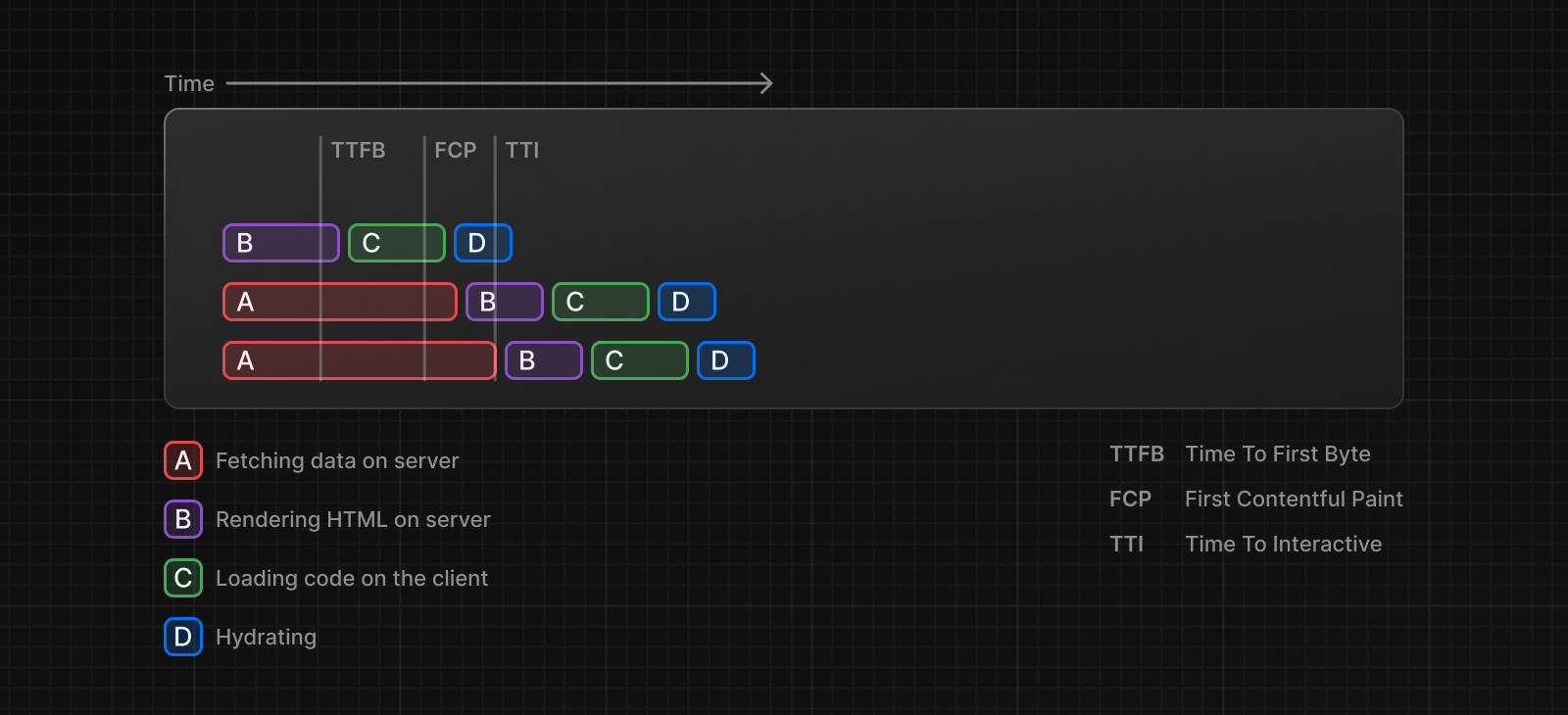Click the "Time" axis label
1568x715 pixels.
click(189, 83)
